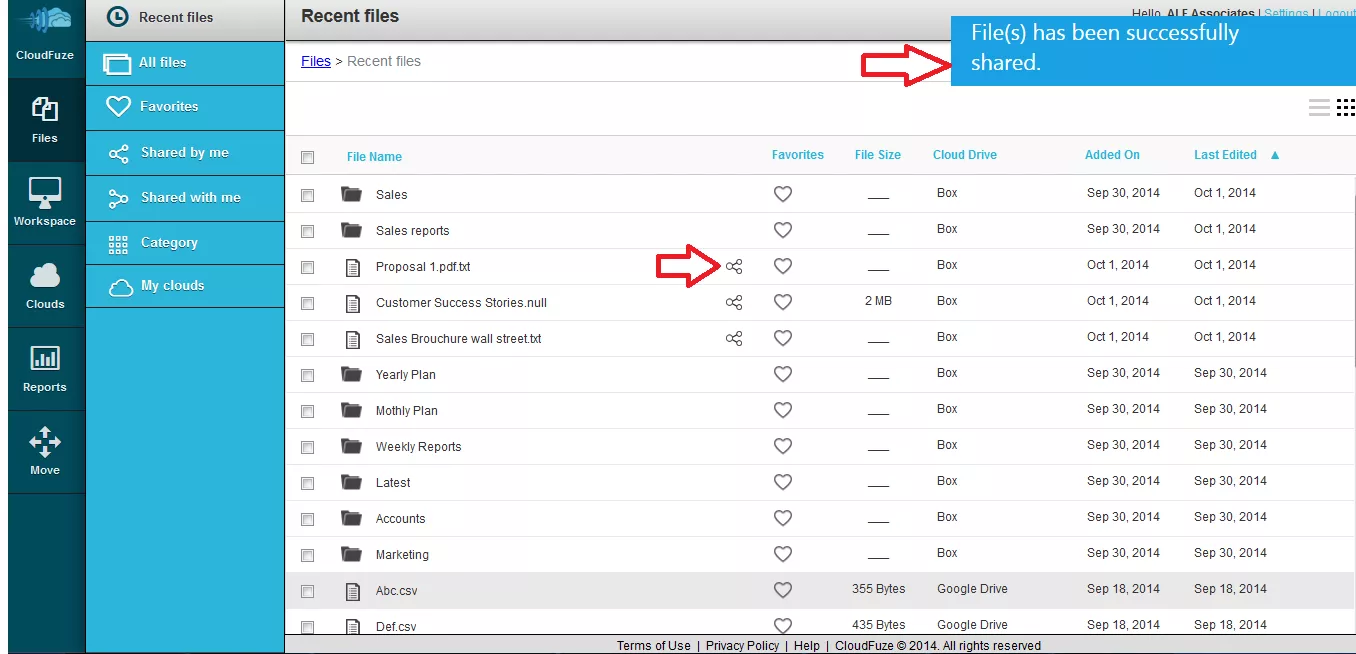The height and width of the screenshot is (654, 1356).
Task: Sort by Added On column
Action: [1112, 155]
